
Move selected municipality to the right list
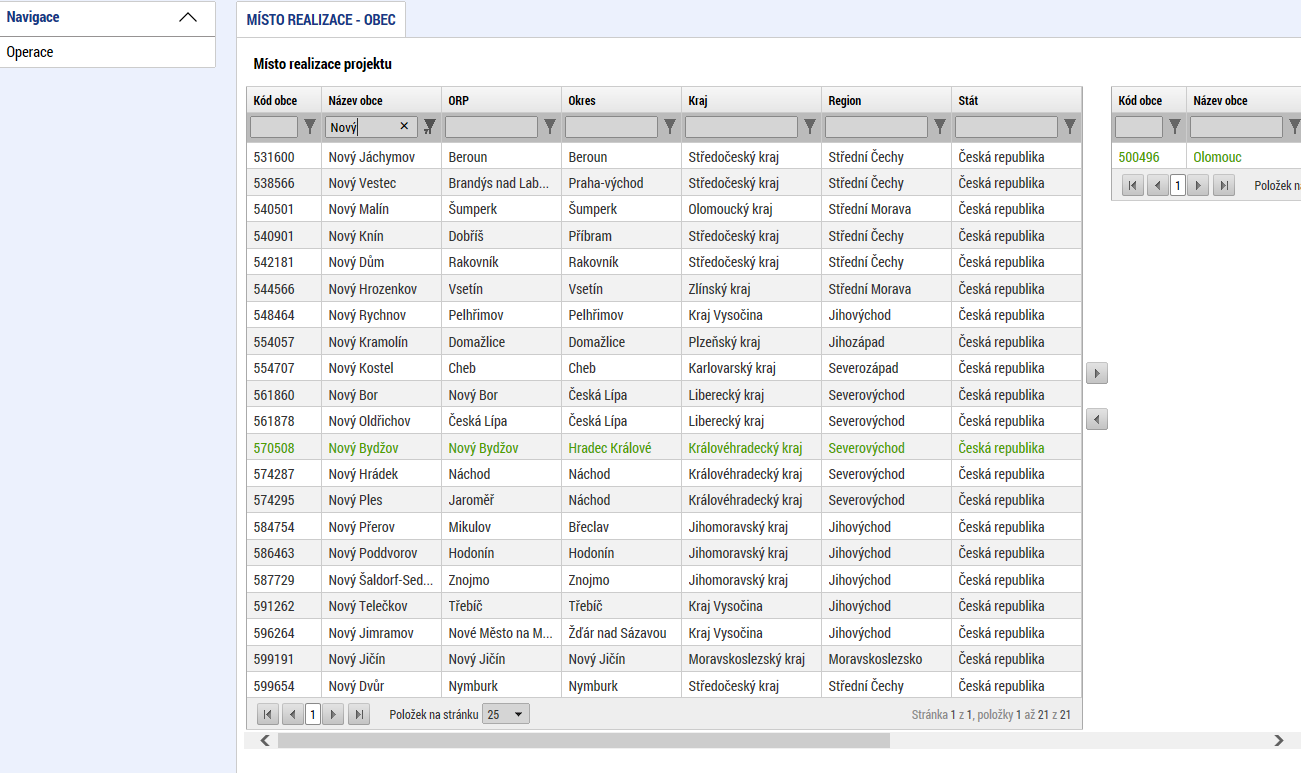[x=1097, y=373]
